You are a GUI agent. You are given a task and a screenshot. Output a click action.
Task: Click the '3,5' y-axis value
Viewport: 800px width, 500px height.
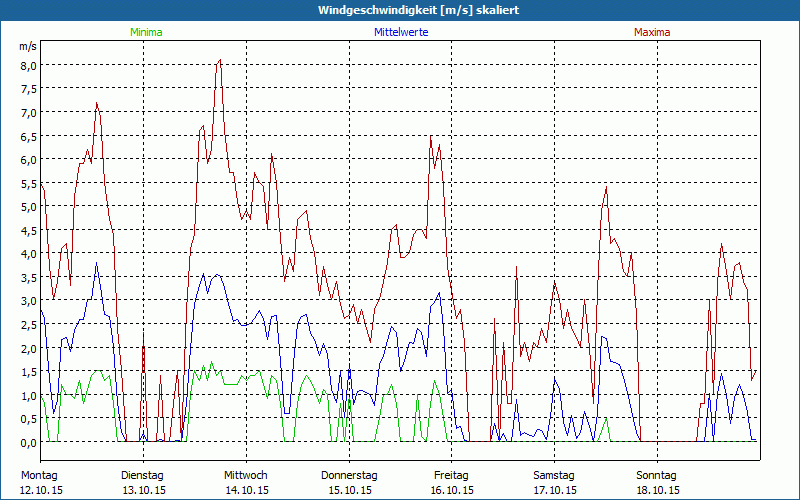[x=29, y=278]
